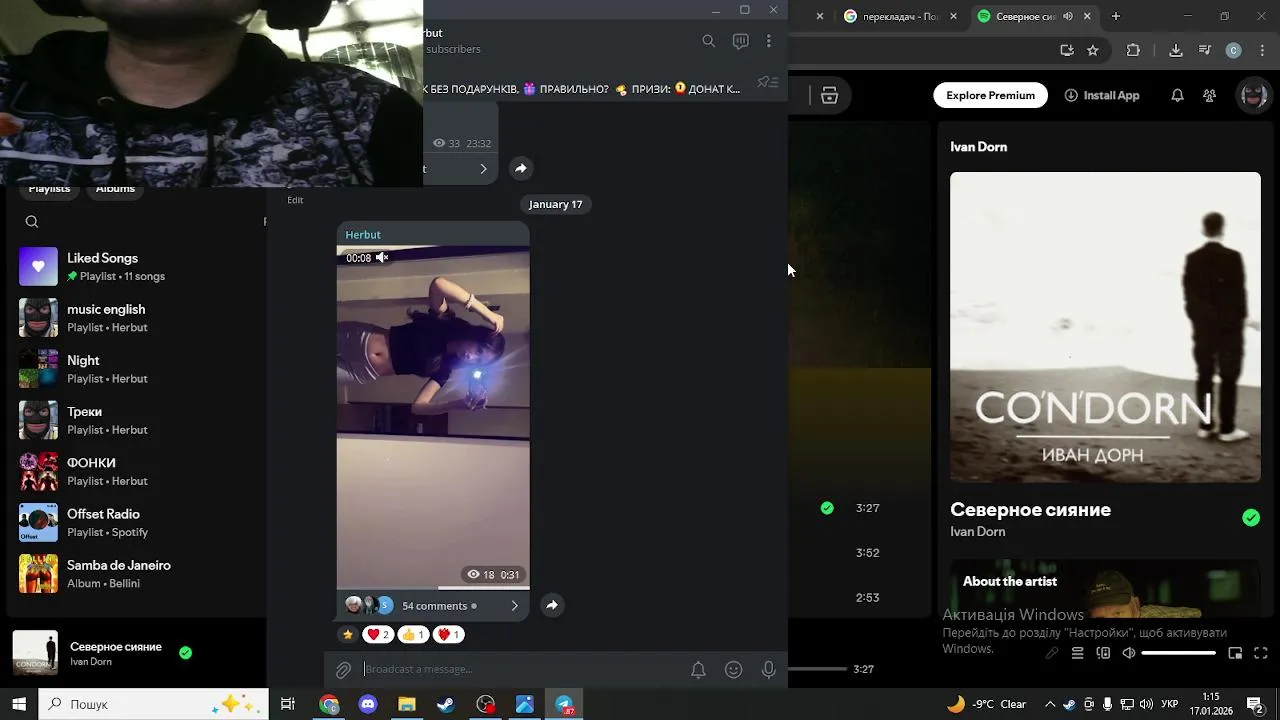Image resolution: width=1280 pixels, height=720 pixels.
Task: Add the heart reaction with 2 votes
Action: point(378,634)
